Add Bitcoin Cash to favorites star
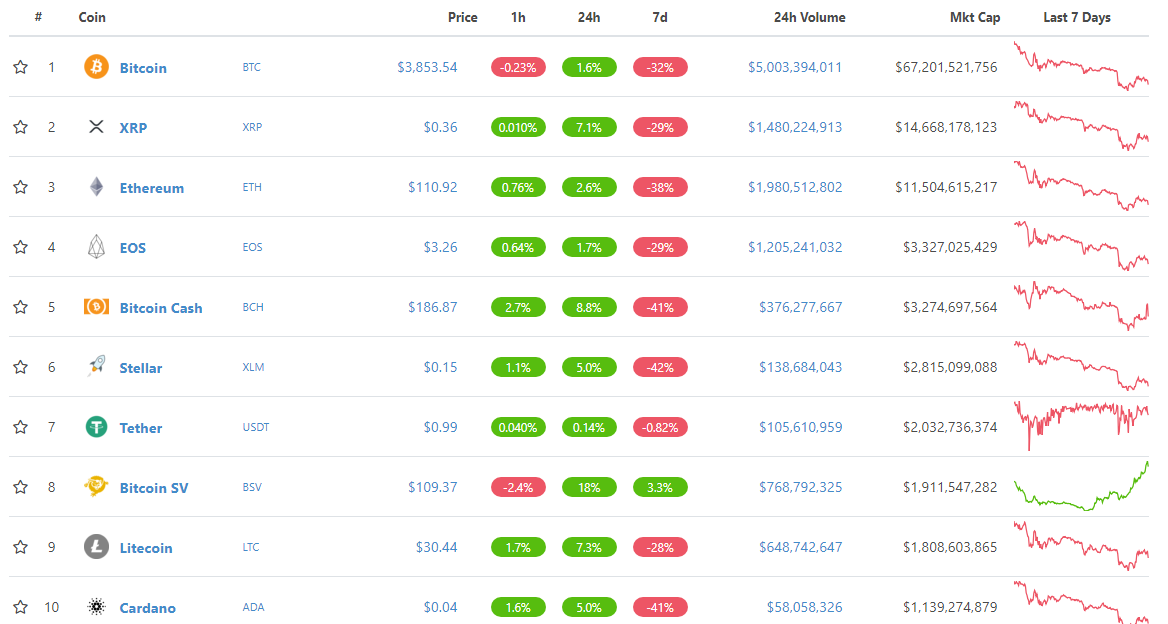 point(21,307)
